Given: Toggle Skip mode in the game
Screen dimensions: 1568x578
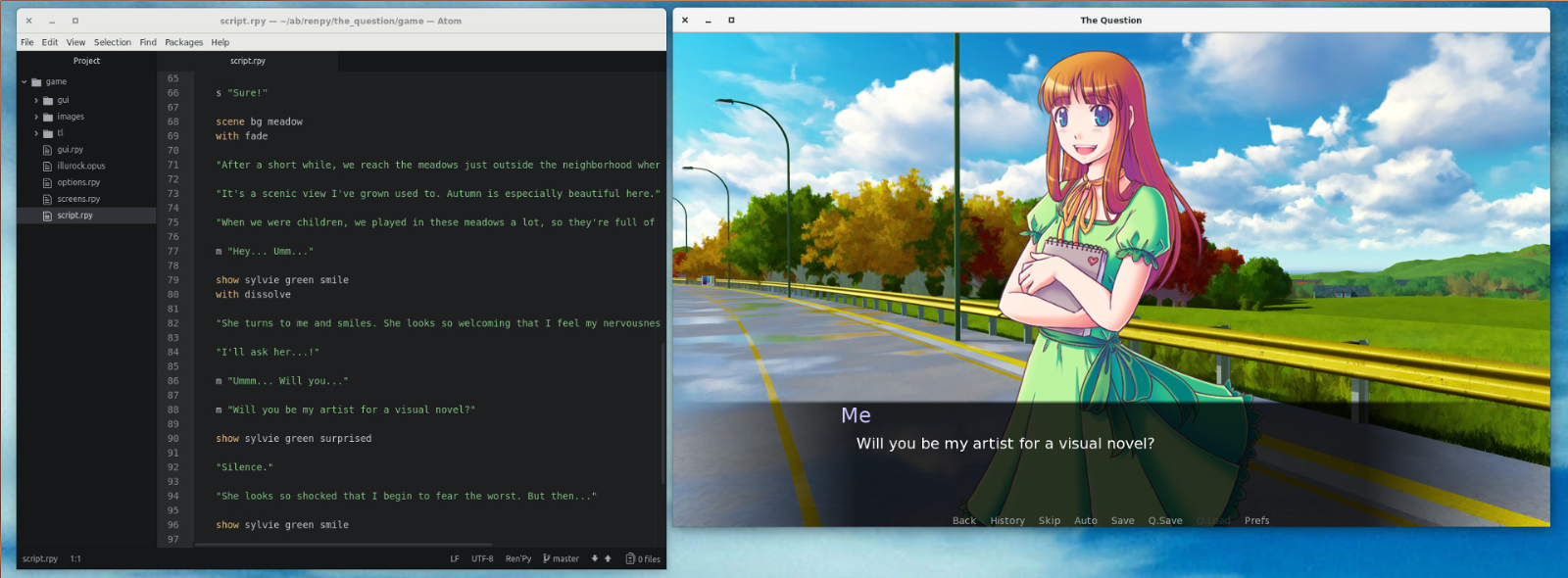Looking at the screenshot, I should click(x=1049, y=521).
